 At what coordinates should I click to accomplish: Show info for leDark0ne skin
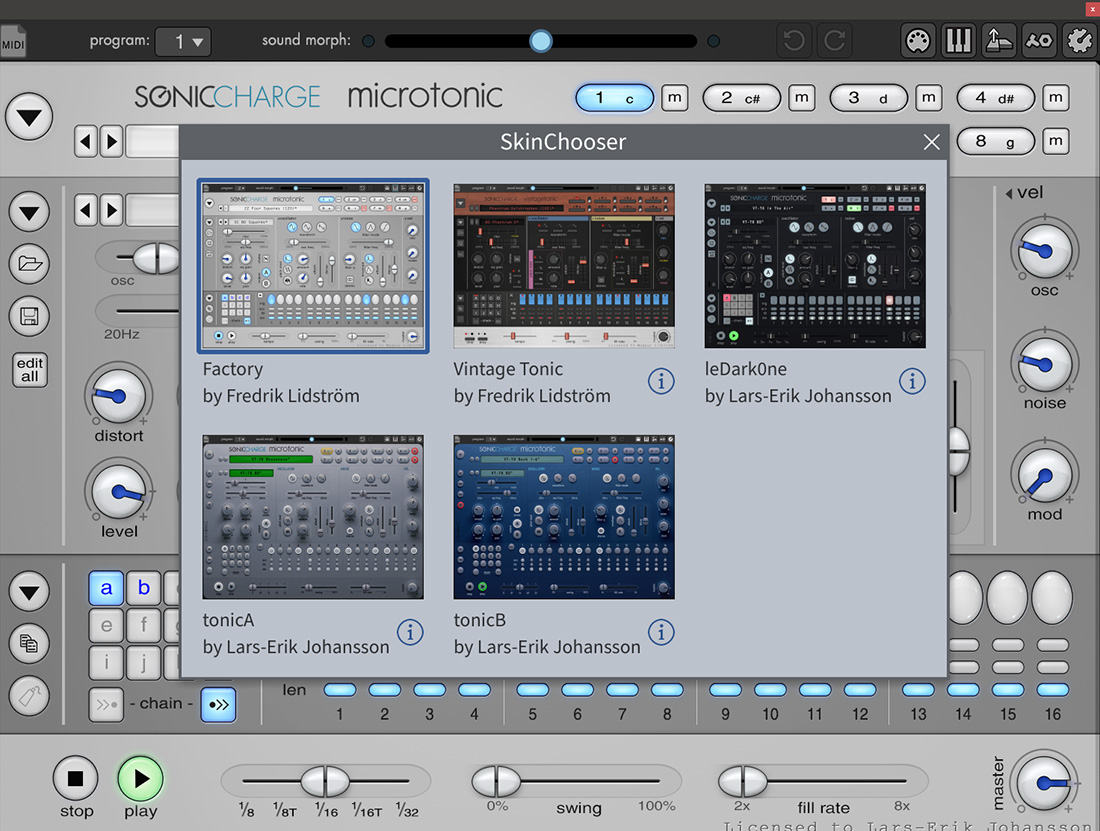911,381
